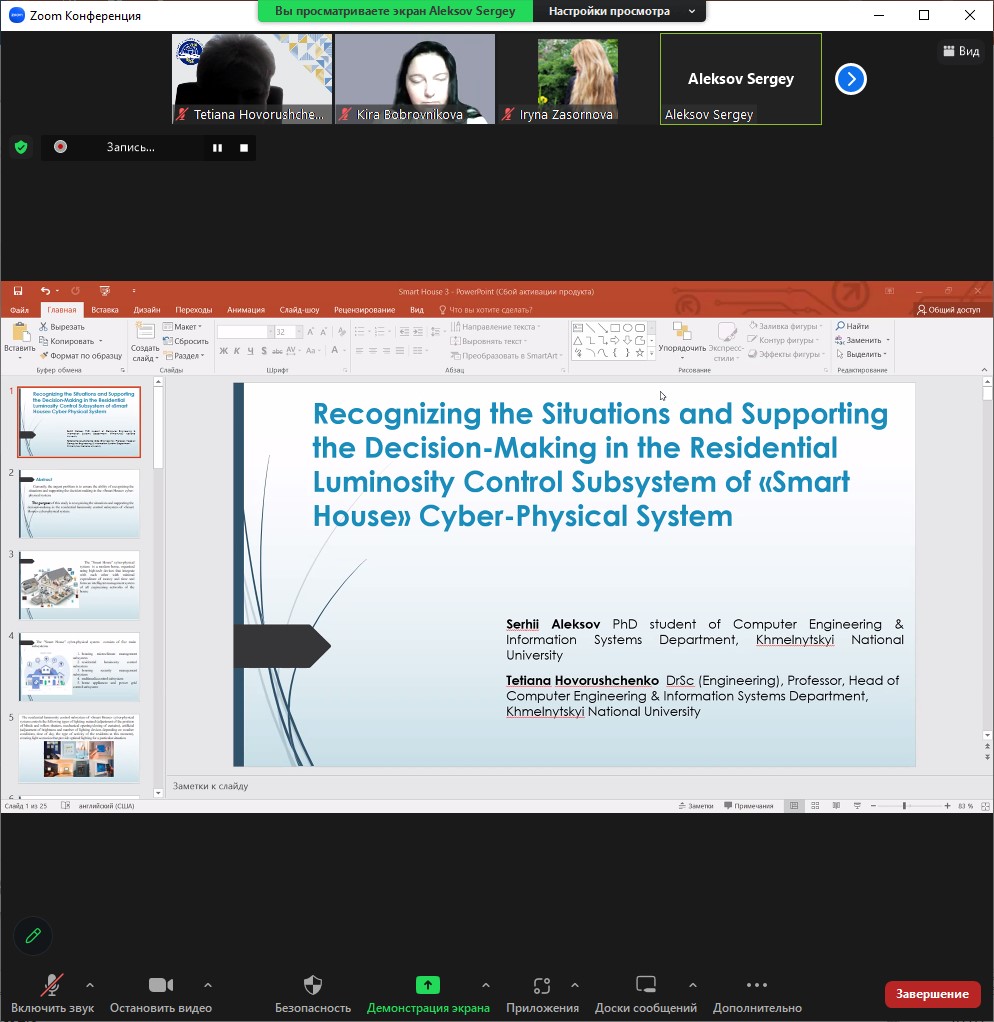
Task: Open the Whiteboards icon
Action: pyautogui.click(x=645, y=986)
